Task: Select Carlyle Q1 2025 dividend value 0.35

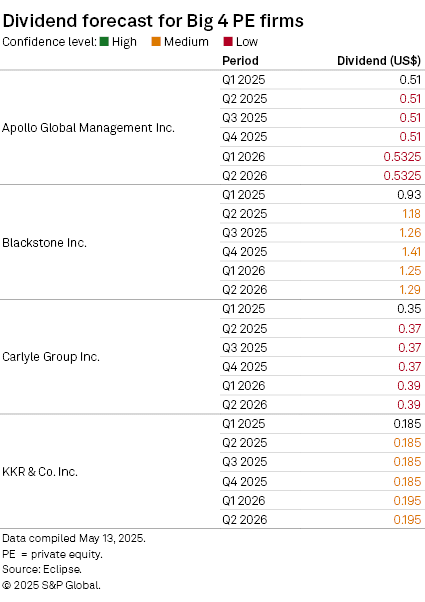Action: pos(409,309)
